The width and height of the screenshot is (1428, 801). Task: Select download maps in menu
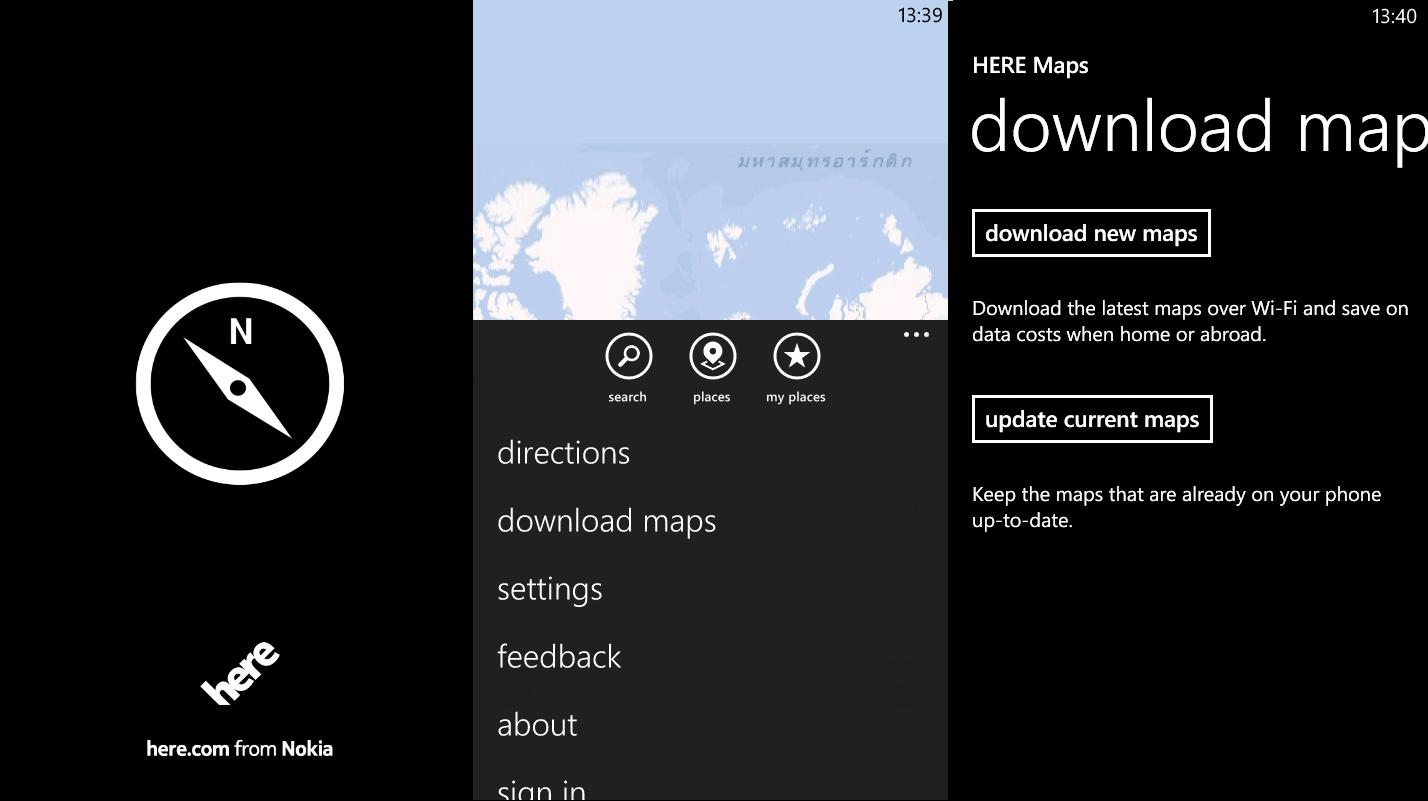606,521
